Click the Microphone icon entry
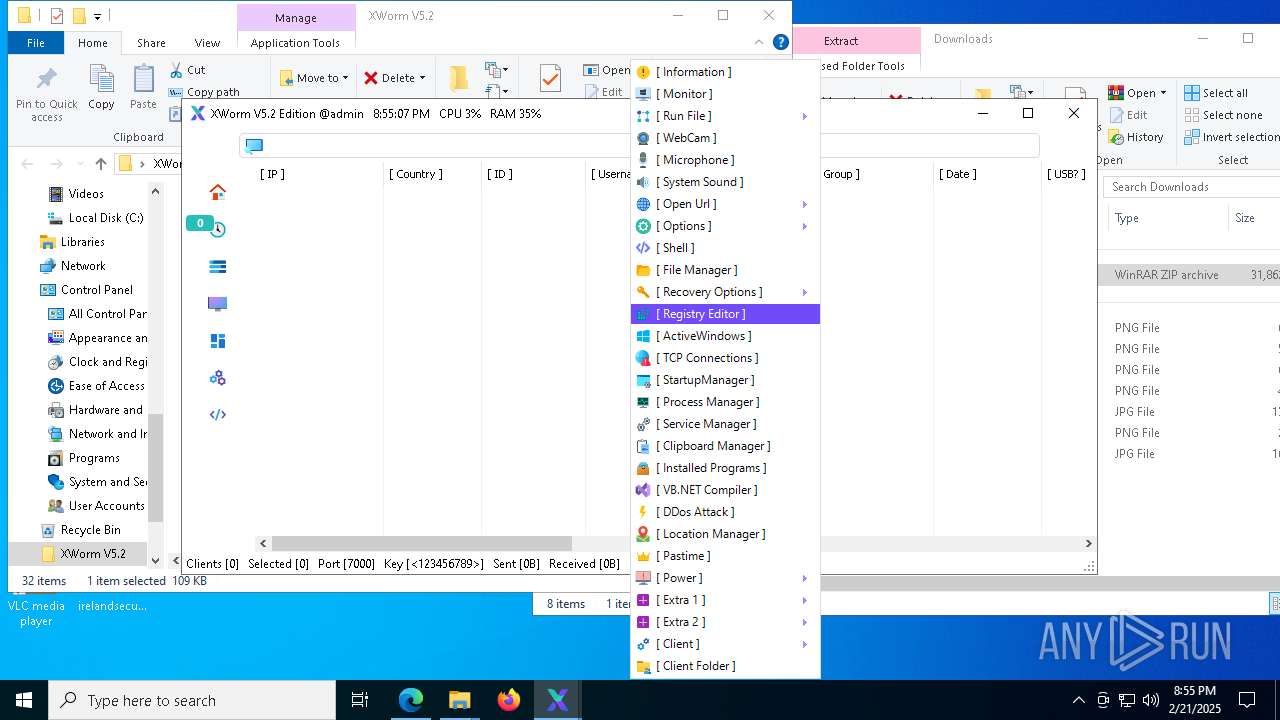This screenshot has height=720, width=1280. point(643,160)
